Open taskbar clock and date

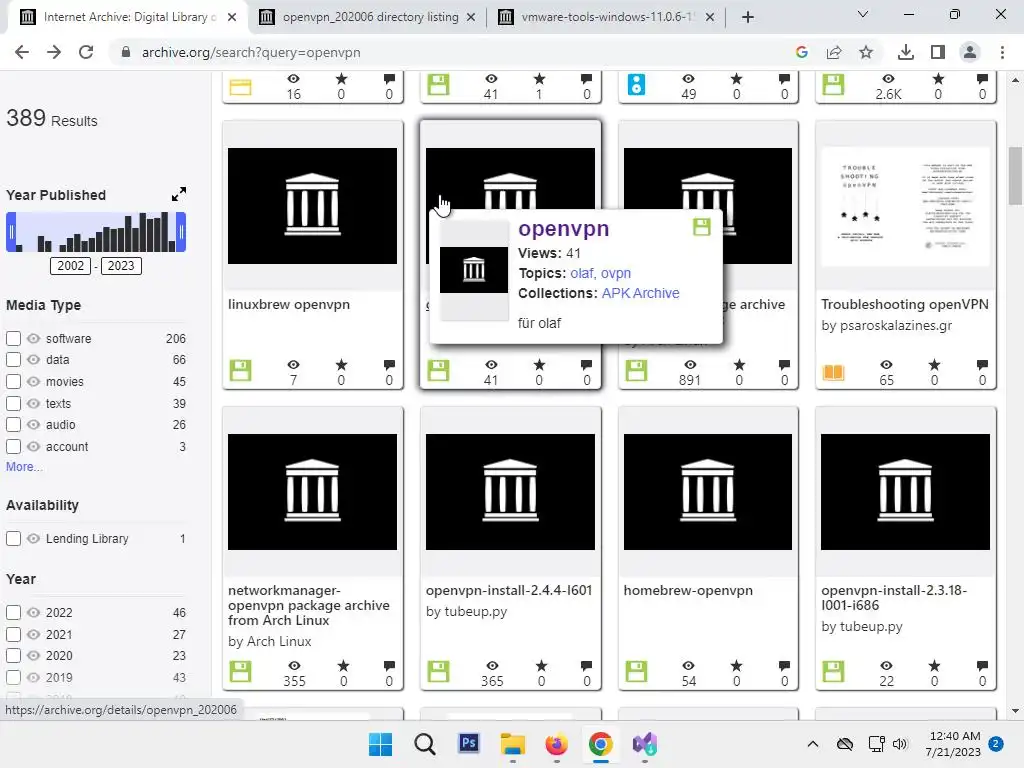click(953, 744)
